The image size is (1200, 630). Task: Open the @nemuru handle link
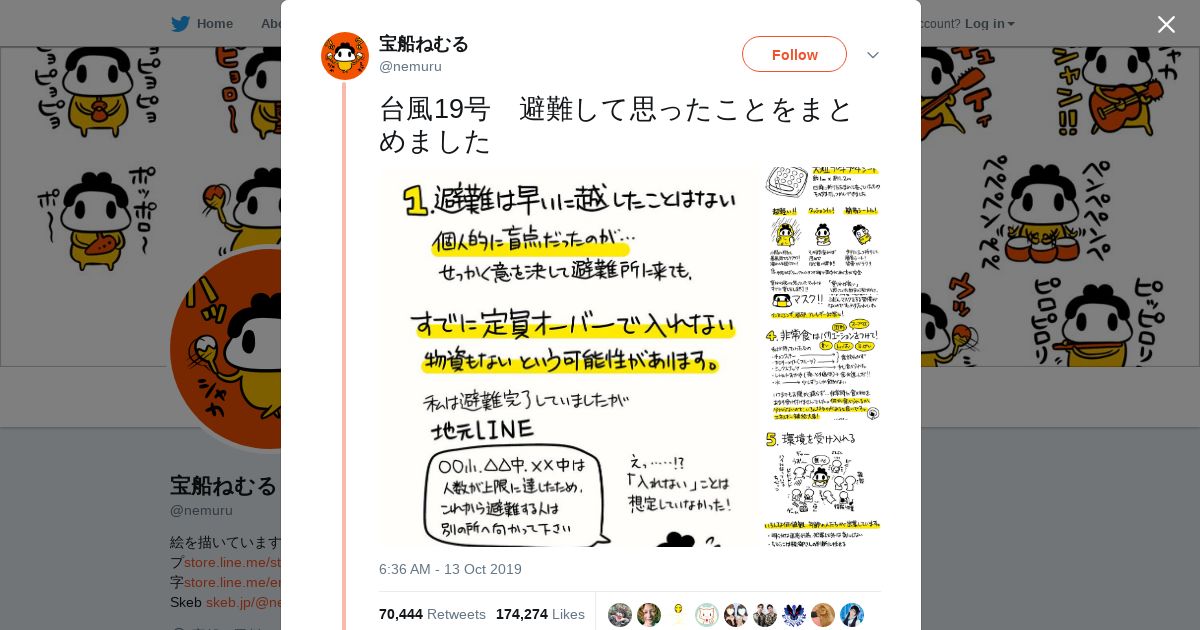point(410,67)
